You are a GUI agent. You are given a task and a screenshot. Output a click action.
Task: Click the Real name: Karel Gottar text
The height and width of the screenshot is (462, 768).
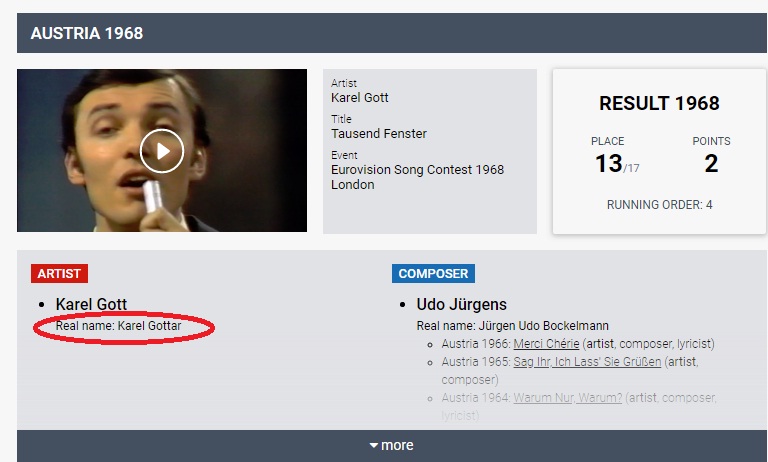(x=119, y=326)
